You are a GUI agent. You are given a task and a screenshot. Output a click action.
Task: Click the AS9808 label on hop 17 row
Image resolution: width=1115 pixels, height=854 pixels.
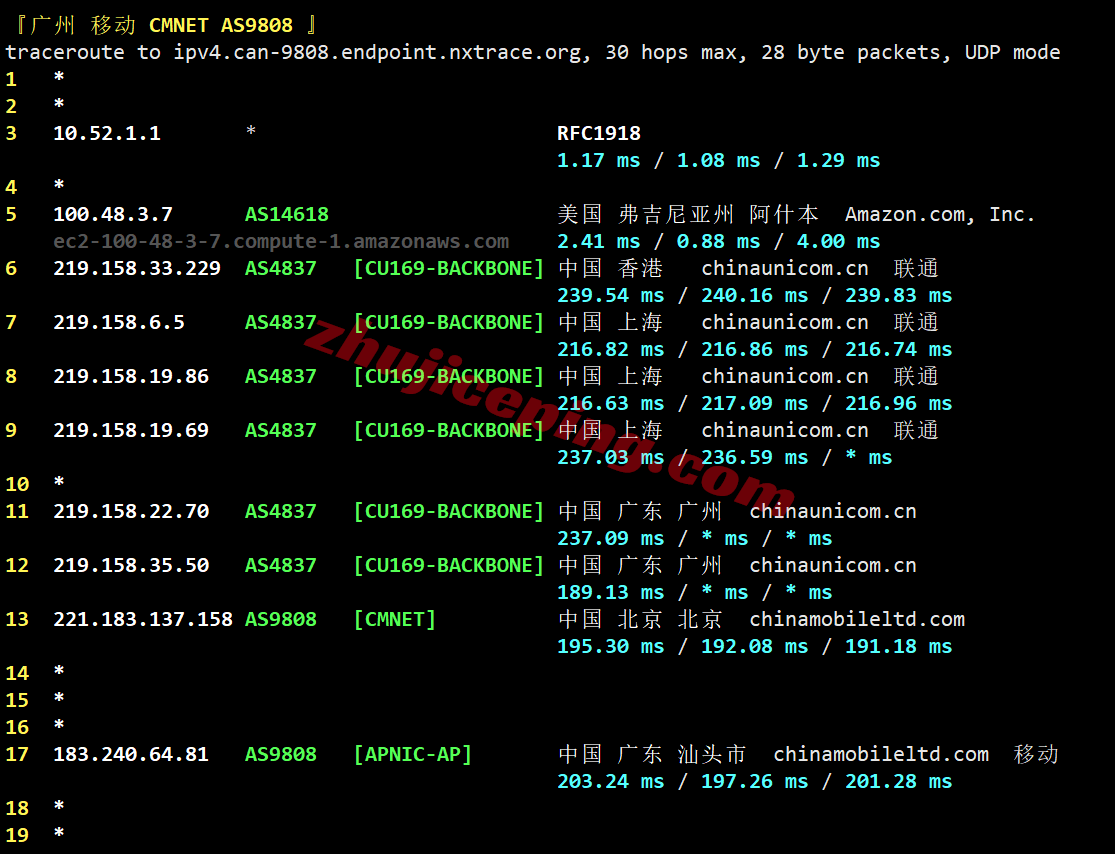[281, 755]
